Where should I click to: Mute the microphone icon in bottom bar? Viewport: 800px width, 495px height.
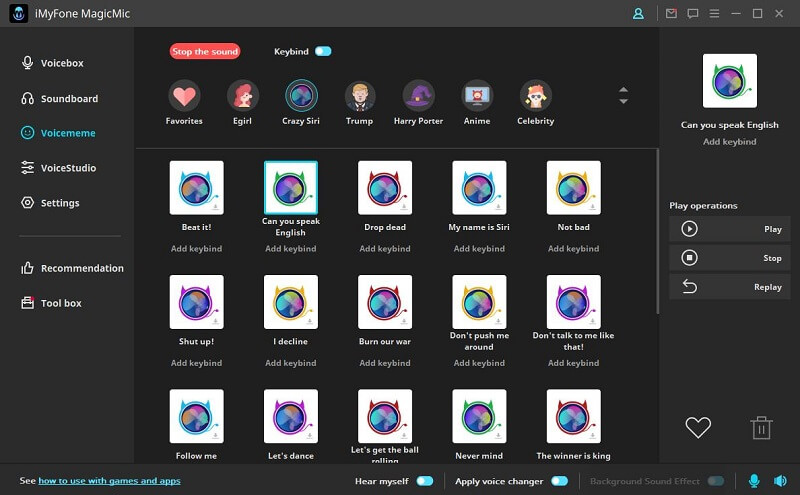pos(754,481)
